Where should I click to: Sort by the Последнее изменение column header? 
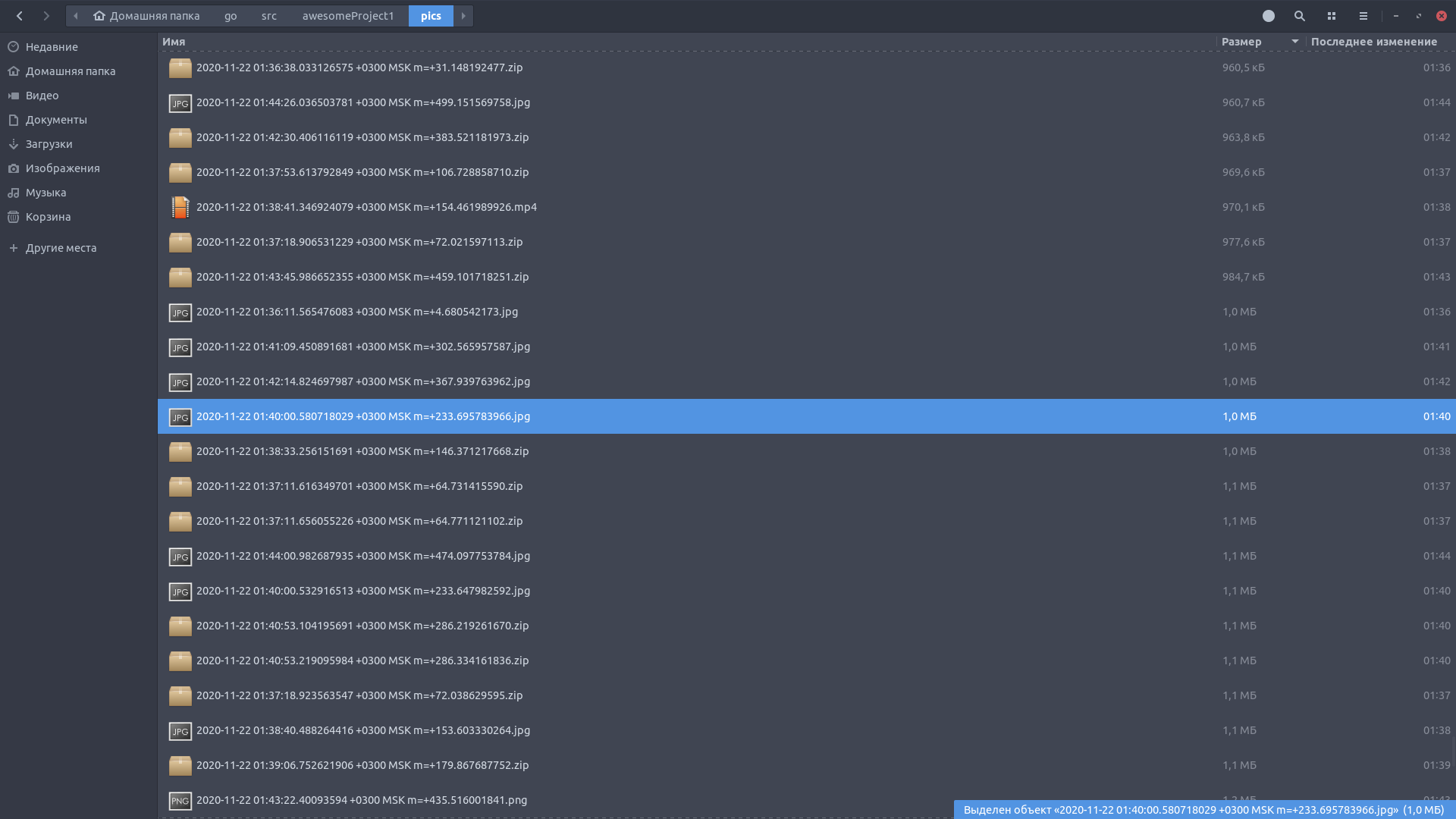click(x=1373, y=42)
